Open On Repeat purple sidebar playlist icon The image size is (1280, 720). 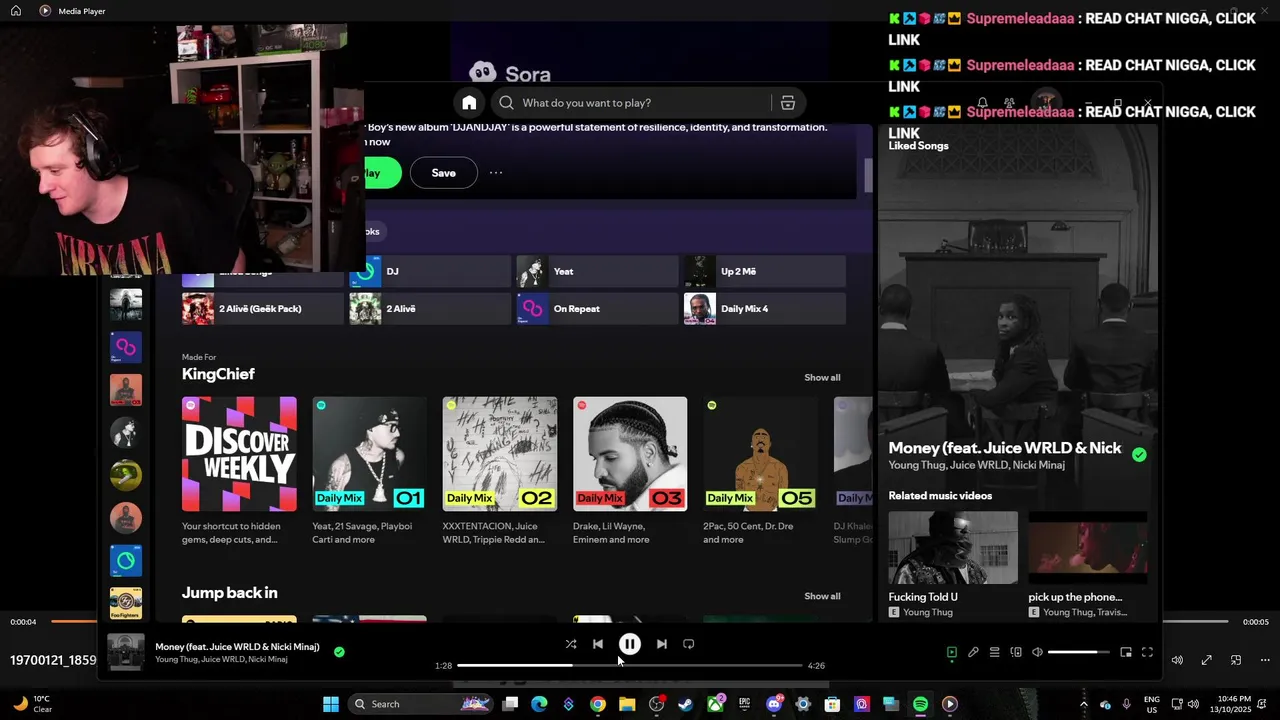126,347
